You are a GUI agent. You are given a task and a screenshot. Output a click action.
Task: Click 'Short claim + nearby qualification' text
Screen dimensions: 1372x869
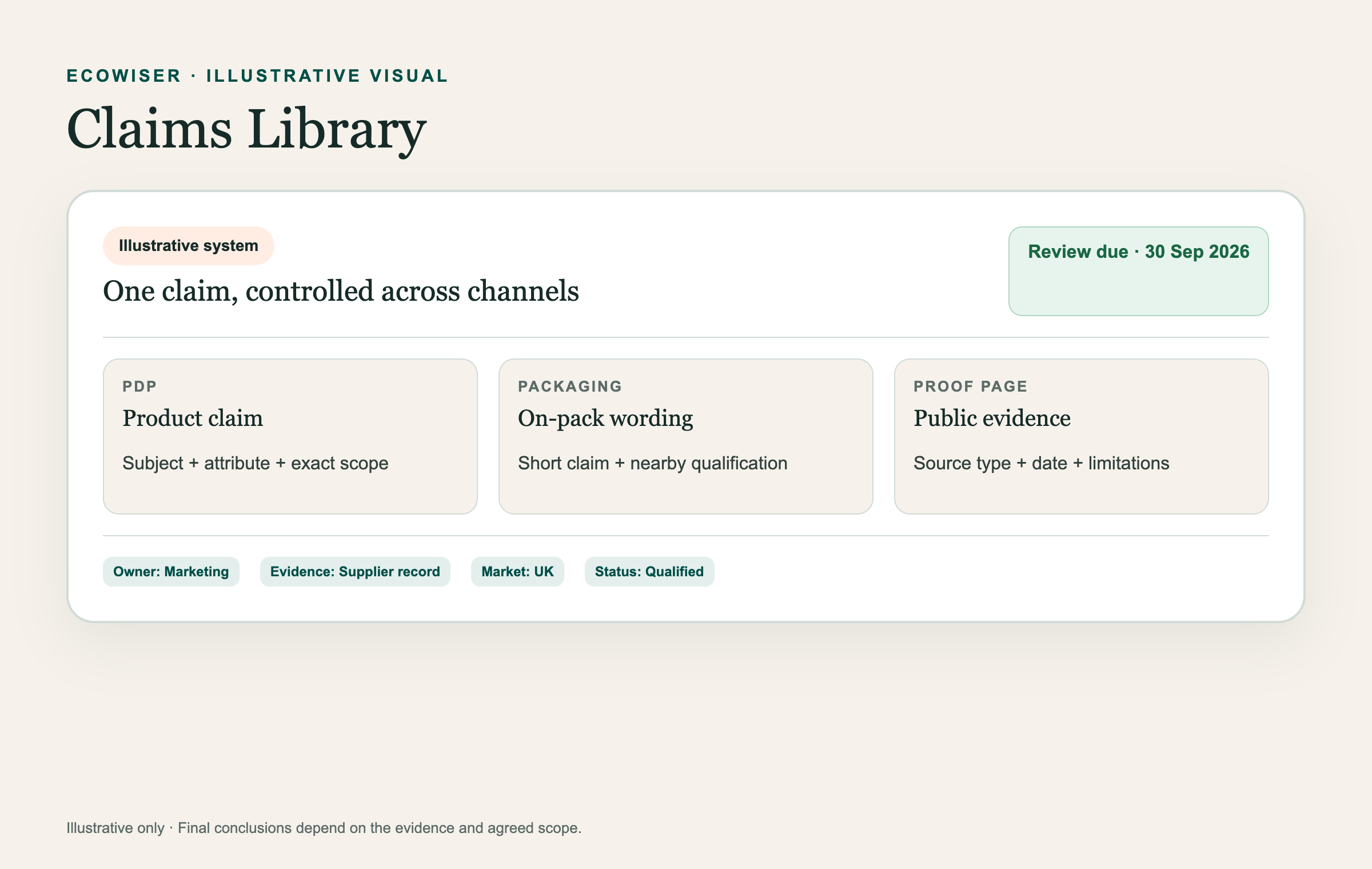(x=653, y=463)
